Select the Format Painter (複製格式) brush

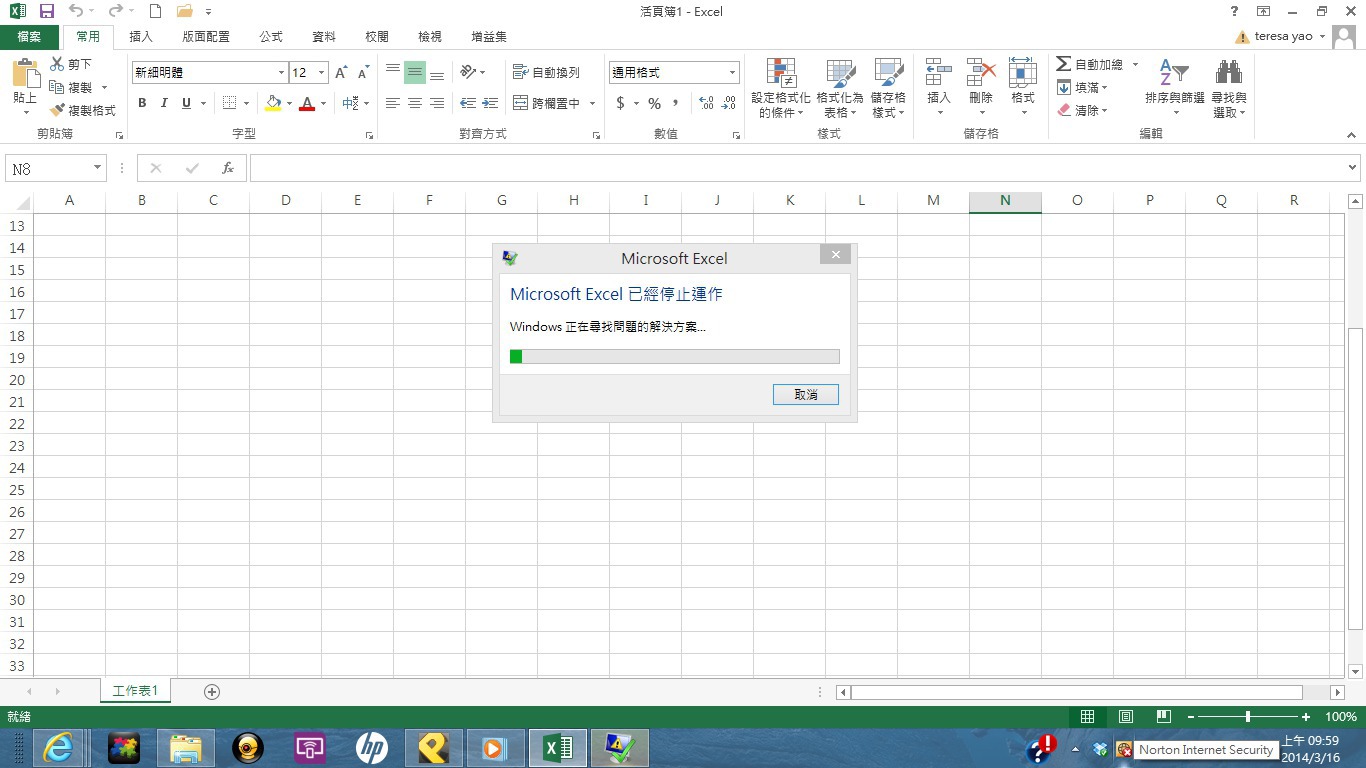83,110
